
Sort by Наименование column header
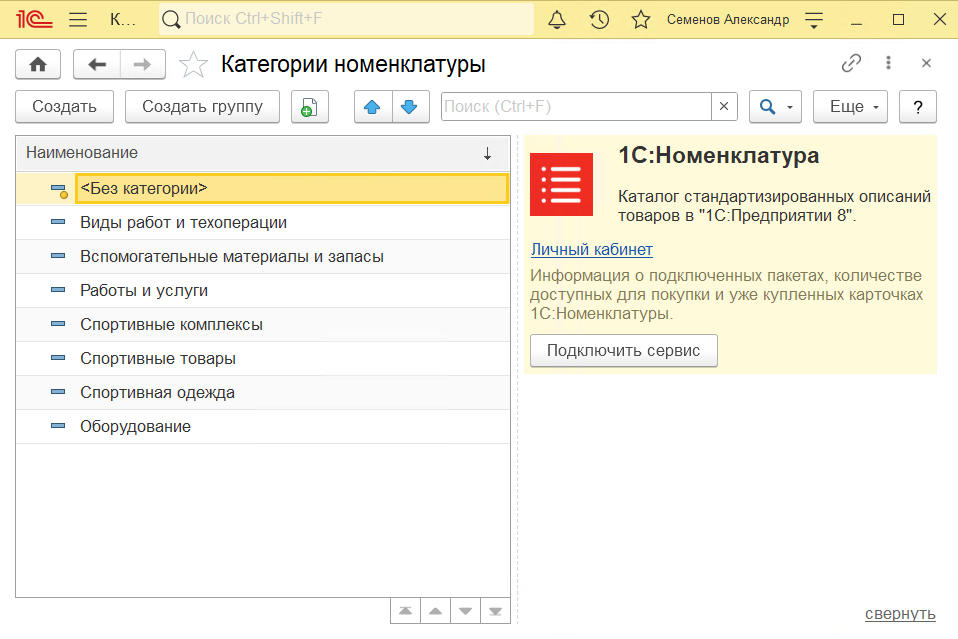tap(263, 153)
